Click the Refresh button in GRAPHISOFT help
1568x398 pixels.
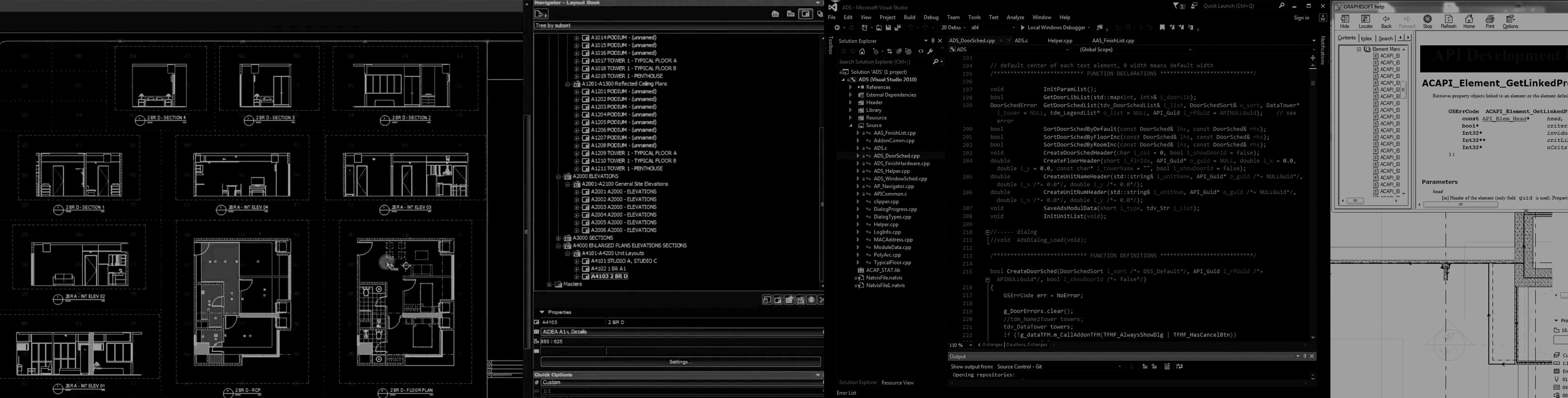(1448, 22)
